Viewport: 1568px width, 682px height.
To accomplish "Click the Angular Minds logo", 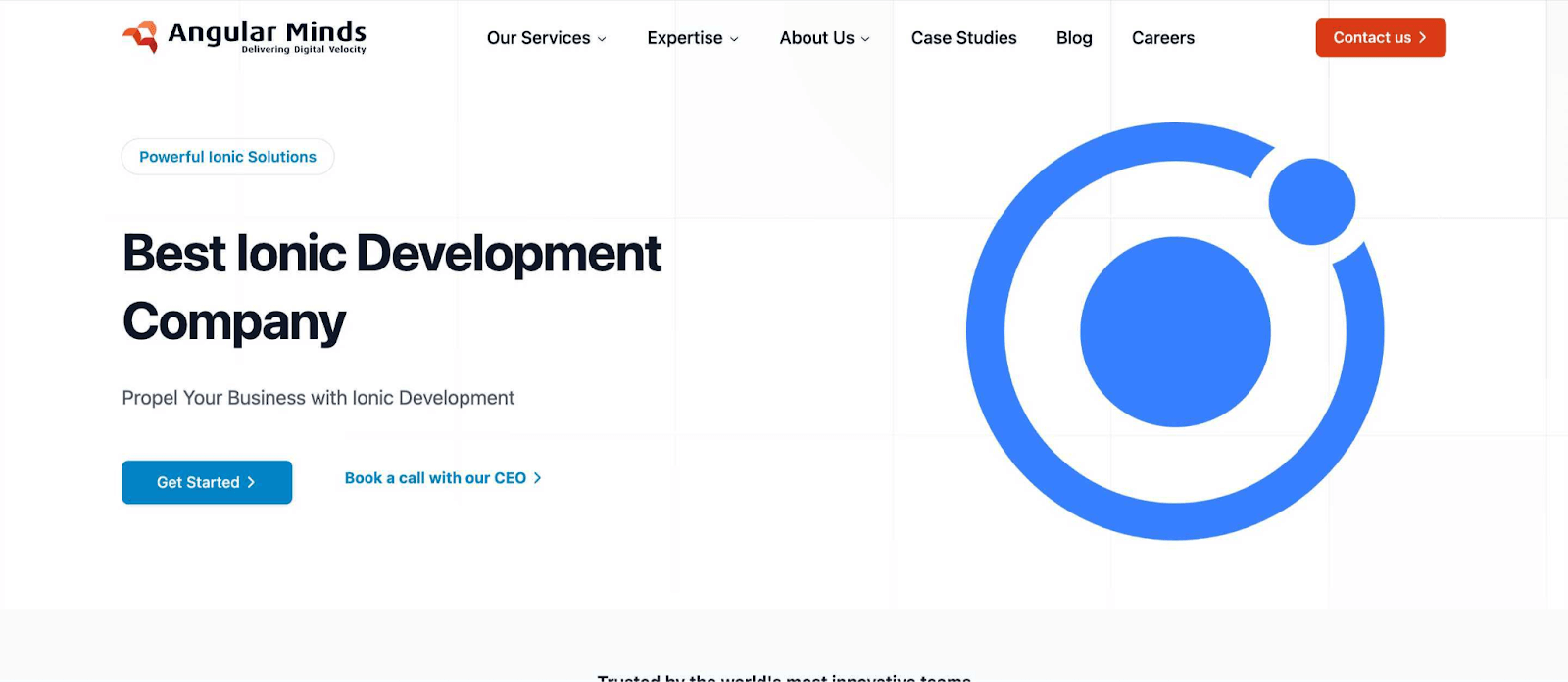I will [244, 37].
